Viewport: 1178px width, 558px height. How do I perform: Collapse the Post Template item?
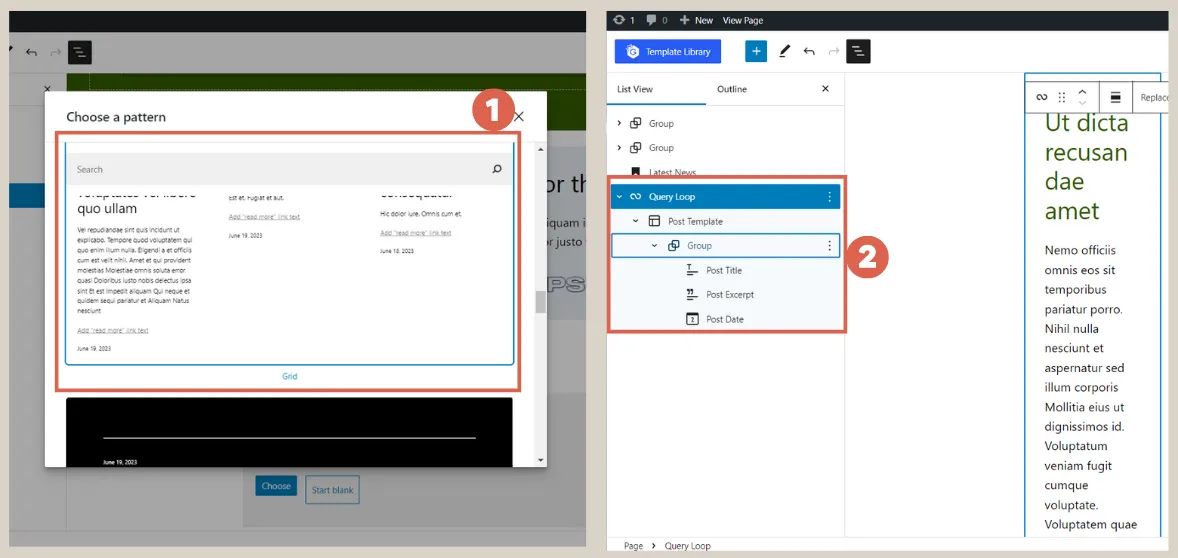tap(636, 222)
